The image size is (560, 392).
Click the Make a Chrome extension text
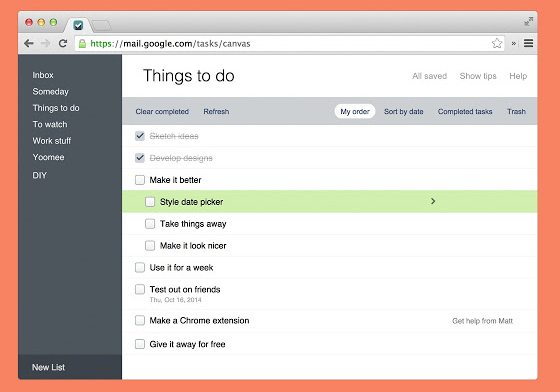pyautogui.click(x=199, y=320)
